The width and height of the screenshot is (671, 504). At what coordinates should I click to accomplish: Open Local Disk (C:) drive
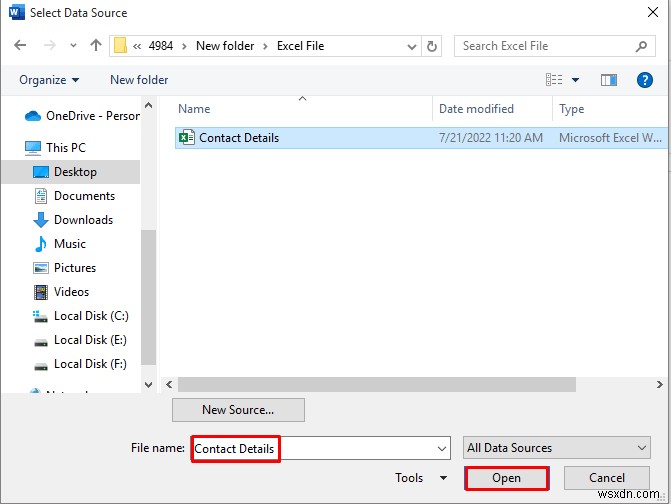(91, 316)
